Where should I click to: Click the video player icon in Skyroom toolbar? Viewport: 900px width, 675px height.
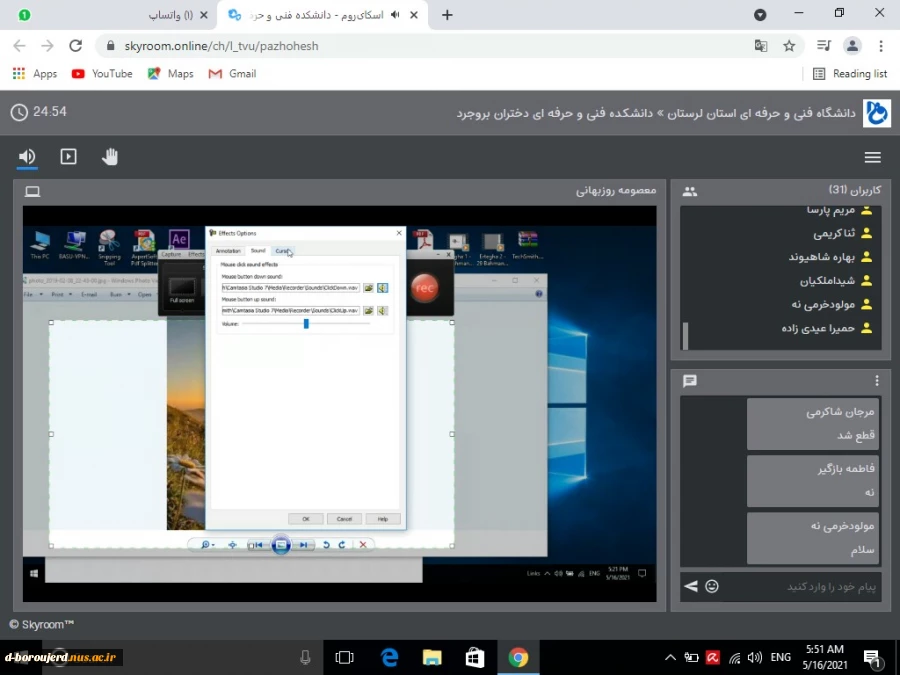click(68, 156)
